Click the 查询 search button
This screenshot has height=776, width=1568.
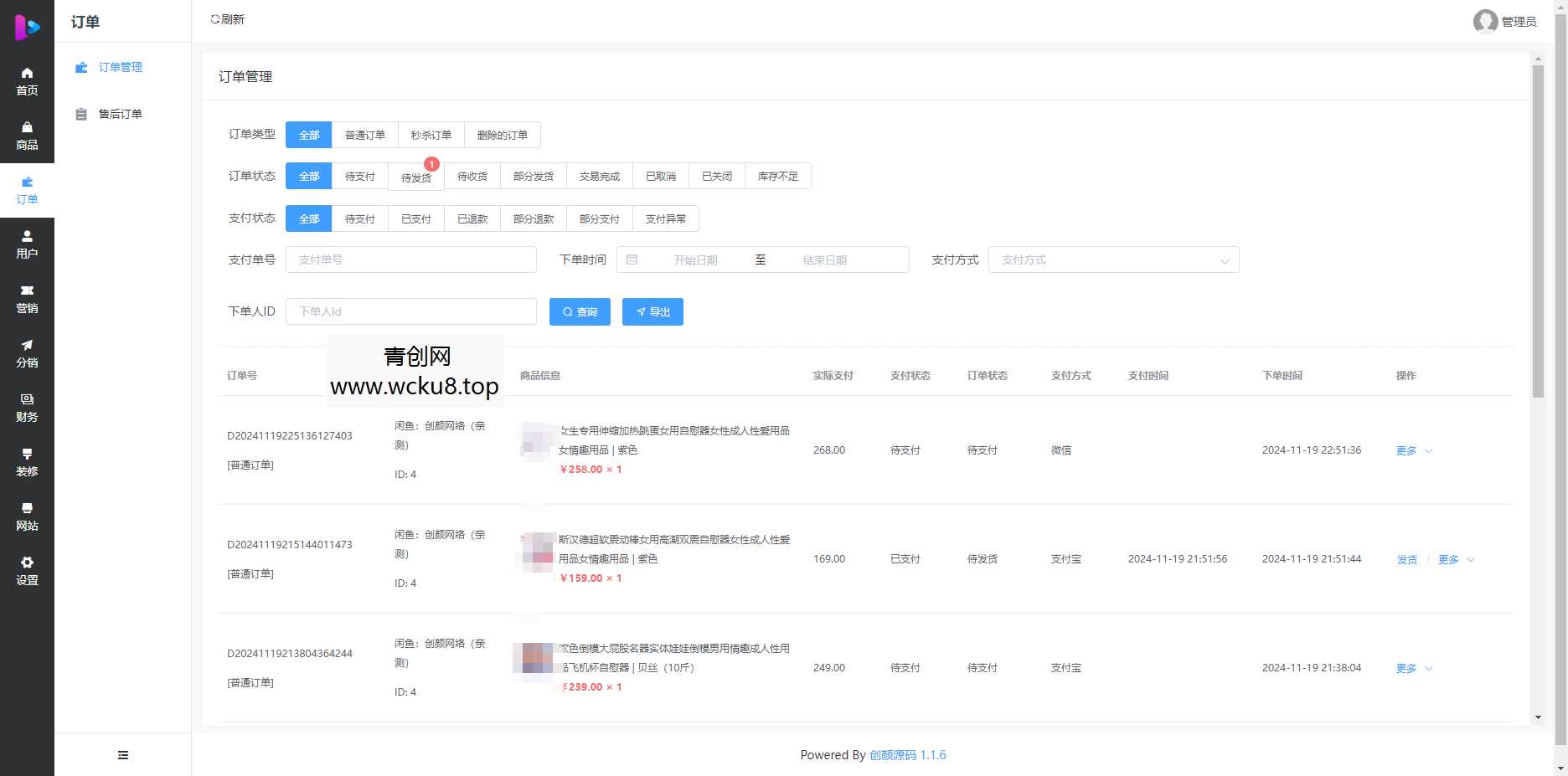click(579, 311)
